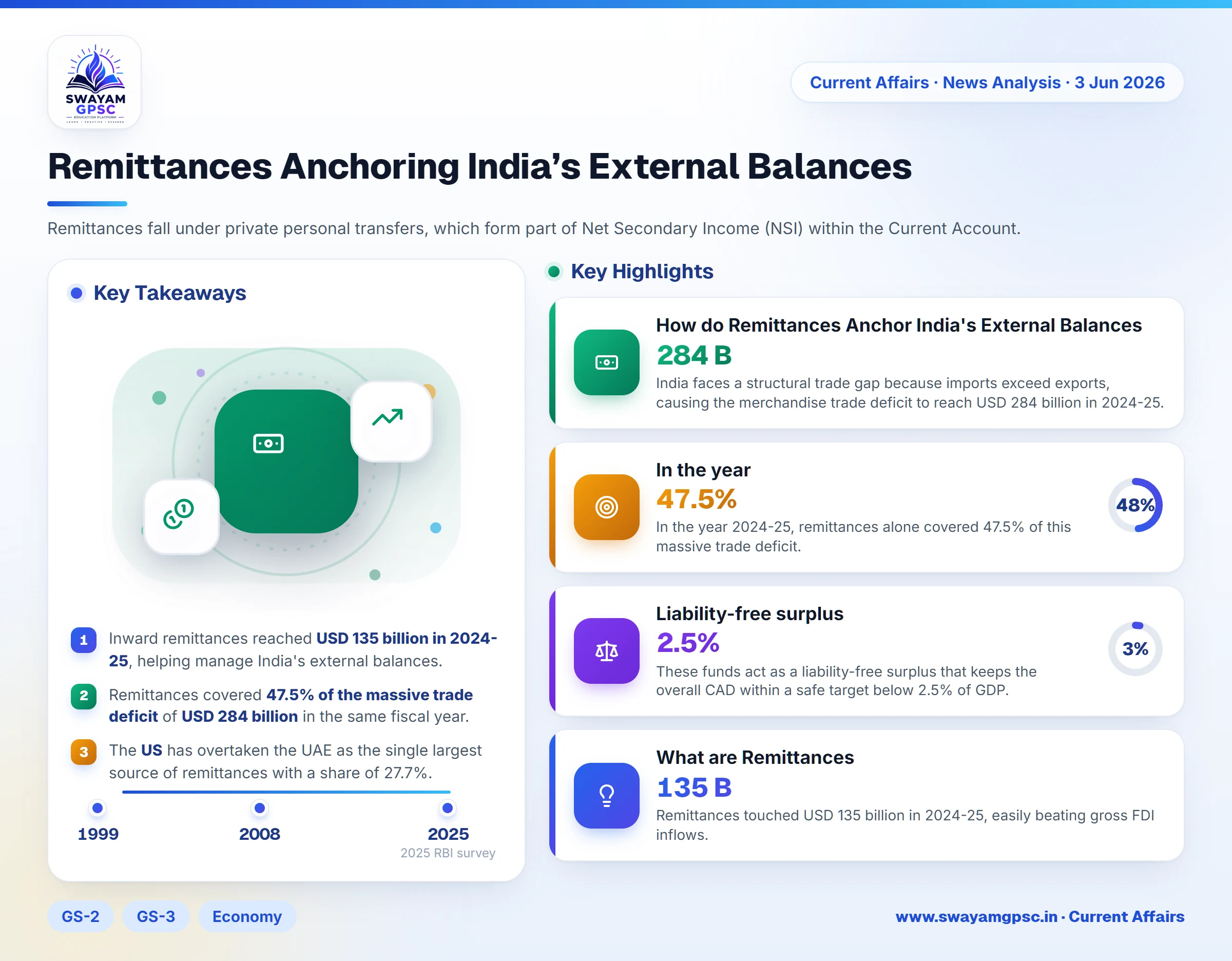Click the Current Affairs News Analysis date pill
This screenshot has width=1232, height=961.
tap(987, 82)
